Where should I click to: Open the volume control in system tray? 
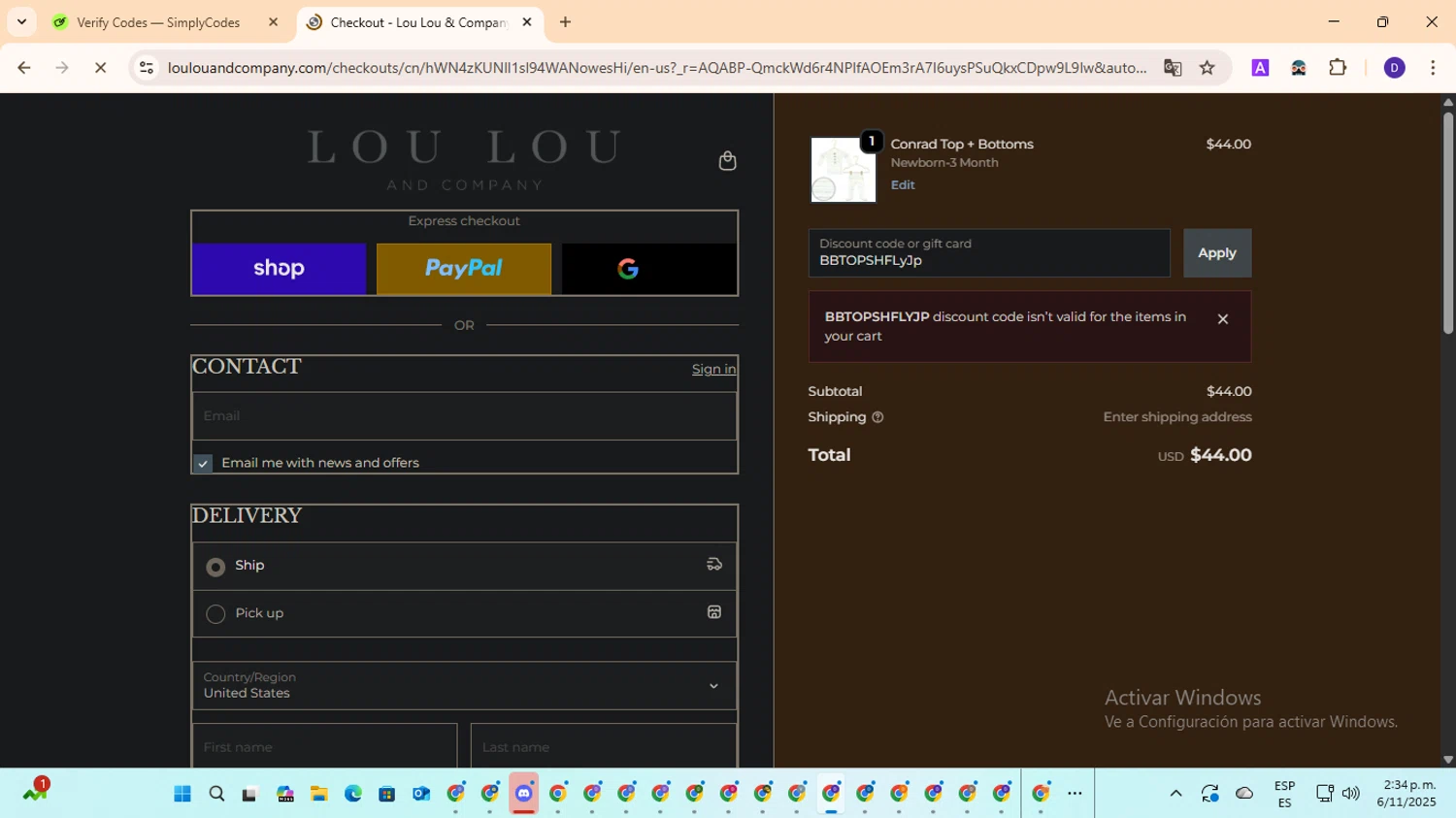[x=1350, y=794]
